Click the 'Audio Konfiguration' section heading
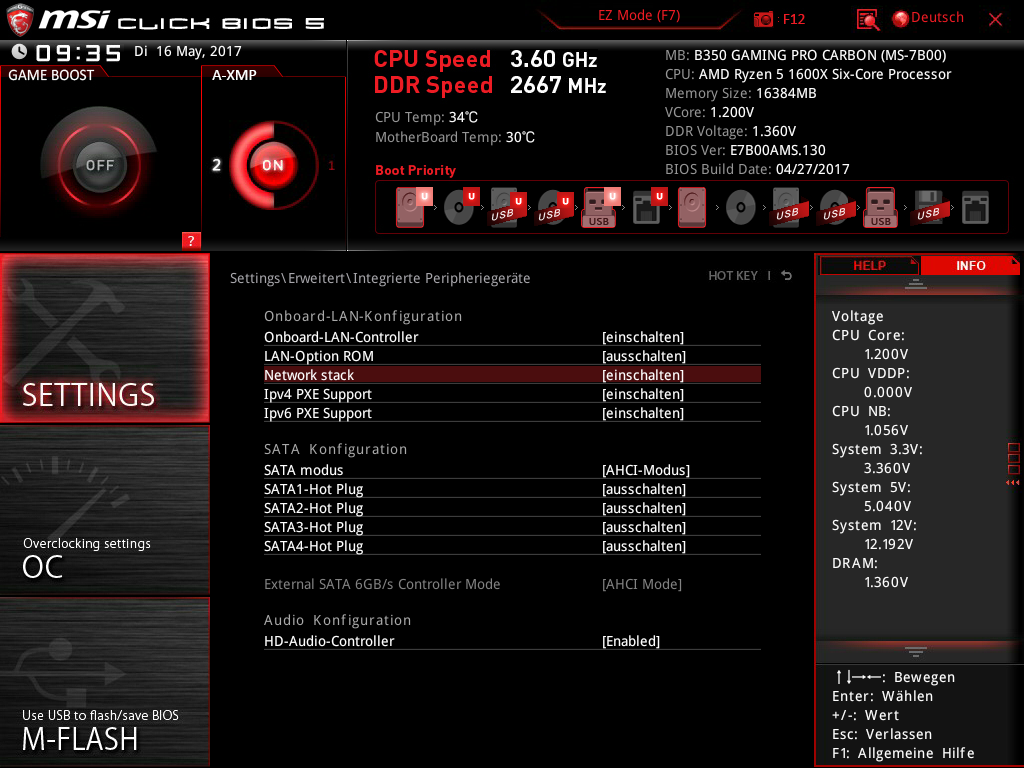The width and height of the screenshot is (1024, 768). [x=338, y=620]
